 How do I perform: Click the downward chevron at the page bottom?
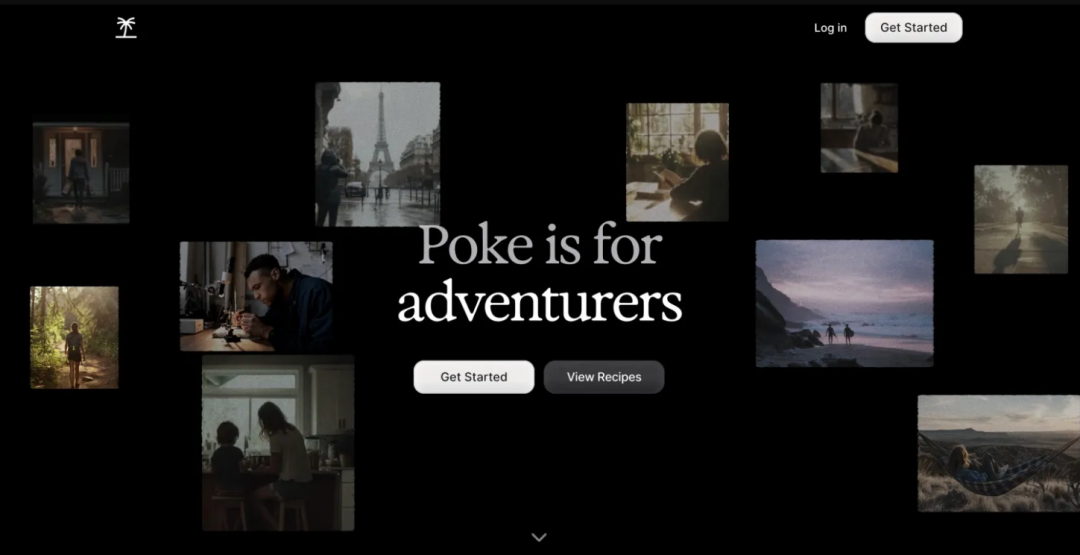(539, 537)
